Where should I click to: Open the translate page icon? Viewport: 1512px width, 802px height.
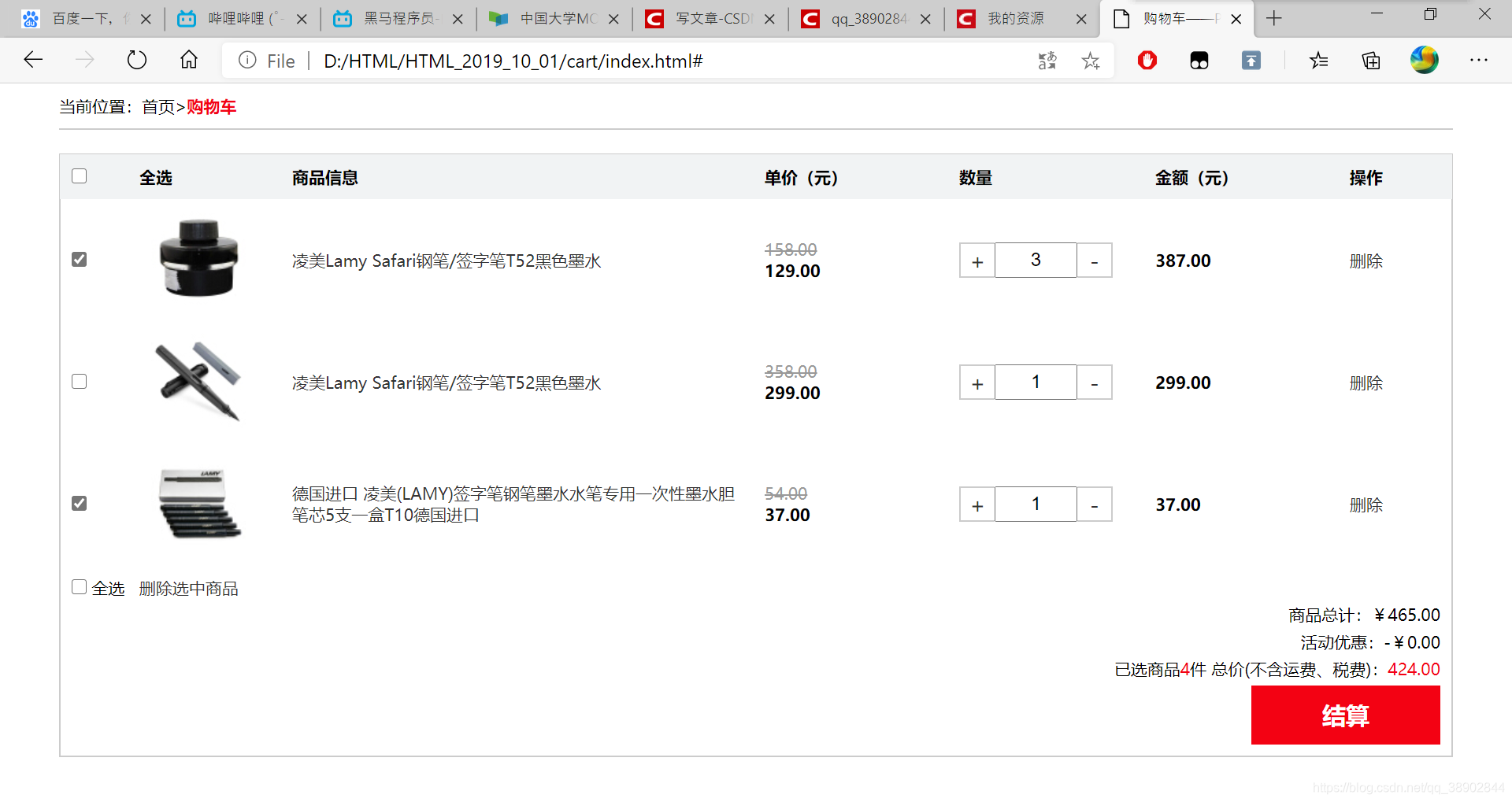[1047, 61]
